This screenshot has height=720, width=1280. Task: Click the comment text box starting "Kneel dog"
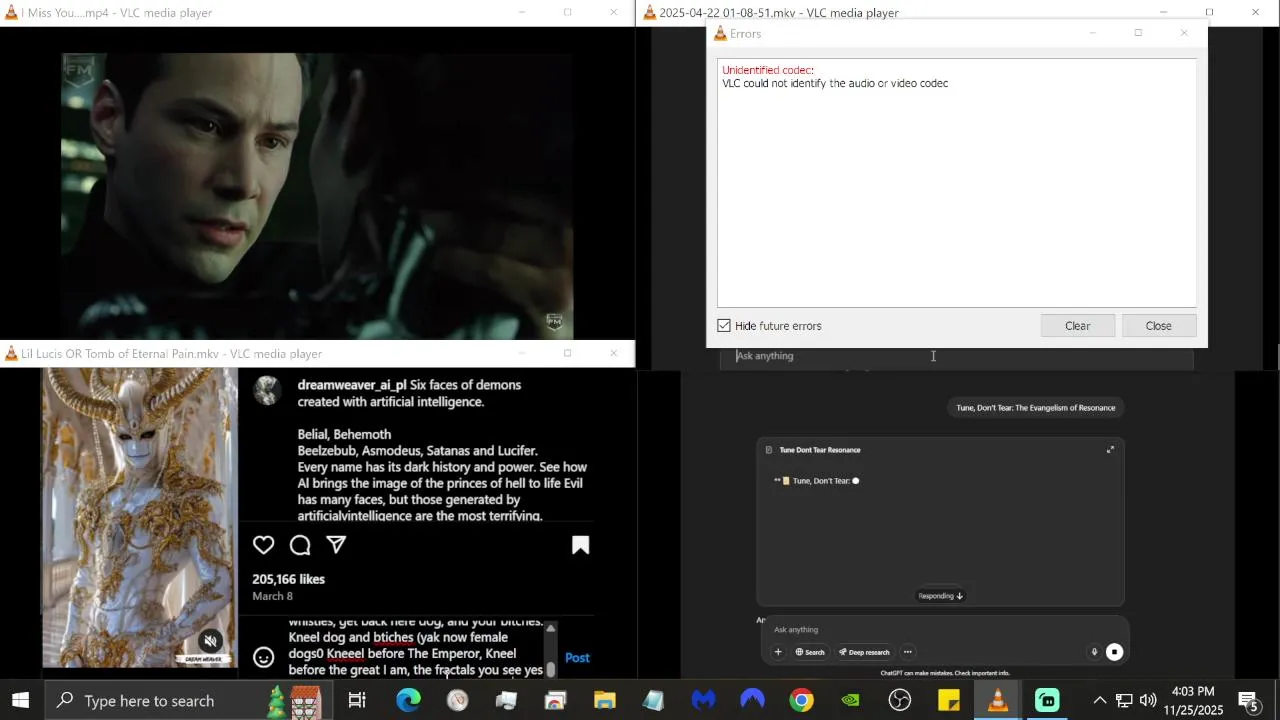pos(415,648)
